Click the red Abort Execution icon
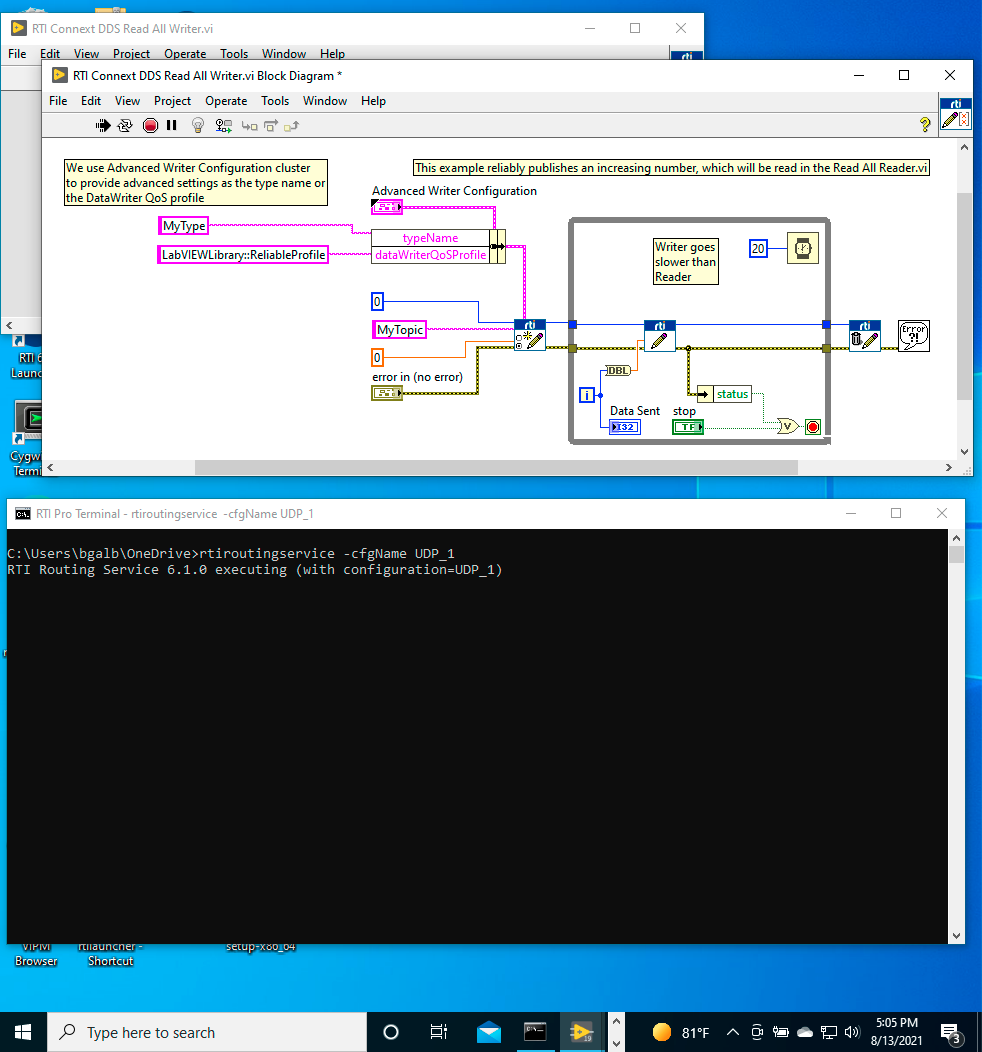The height and width of the screenshot is (1052, 982). (x=150, y=125)
